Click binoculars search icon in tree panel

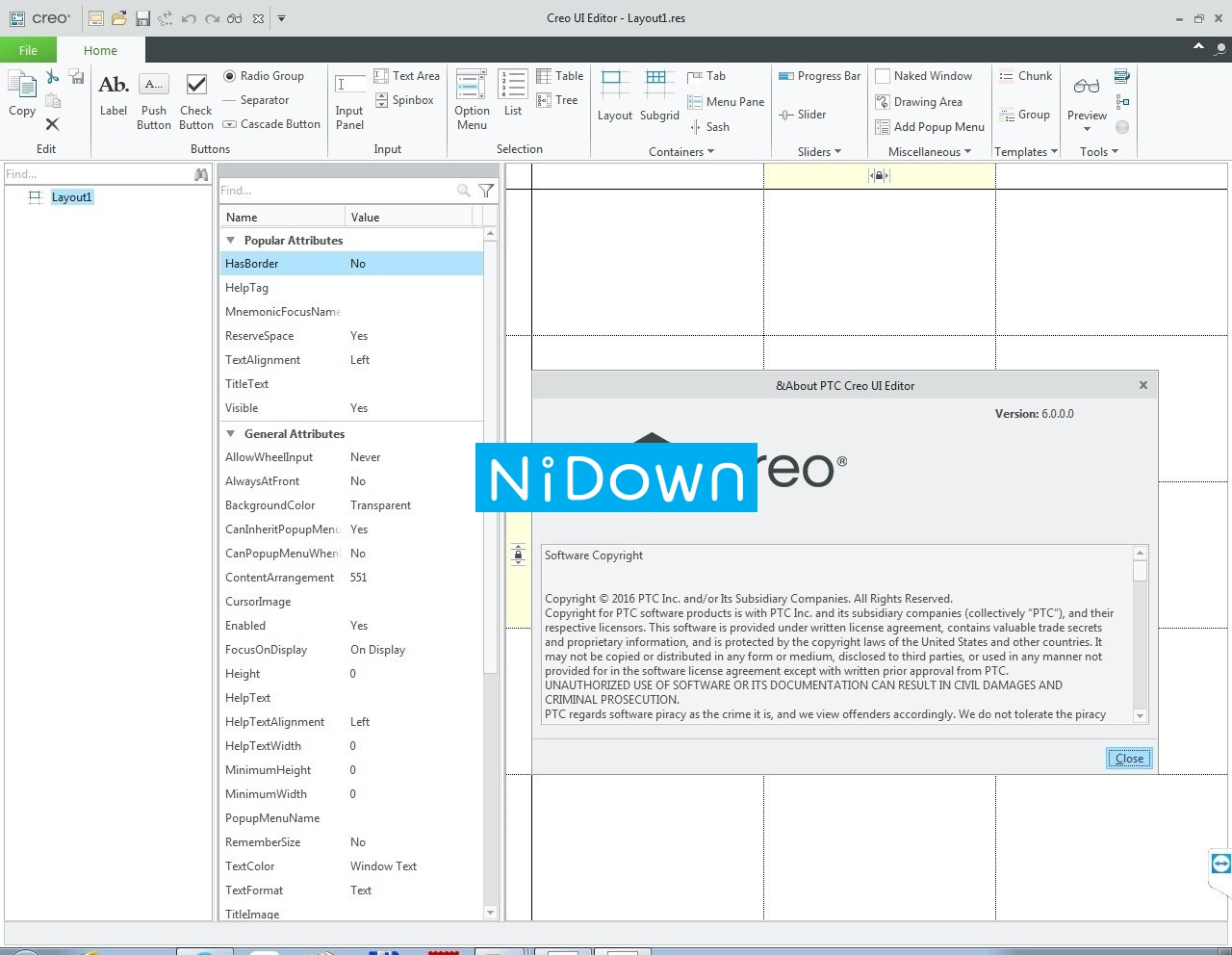(x=201, y=174)
